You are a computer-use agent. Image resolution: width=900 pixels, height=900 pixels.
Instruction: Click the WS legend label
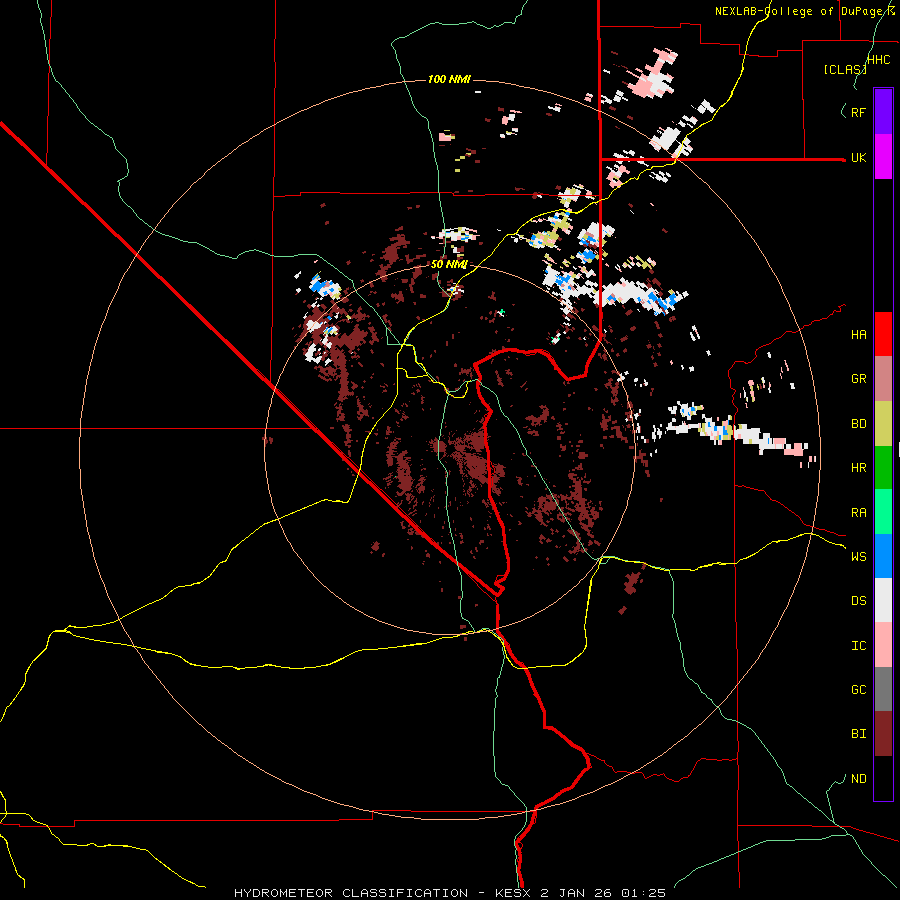(858, 557)
